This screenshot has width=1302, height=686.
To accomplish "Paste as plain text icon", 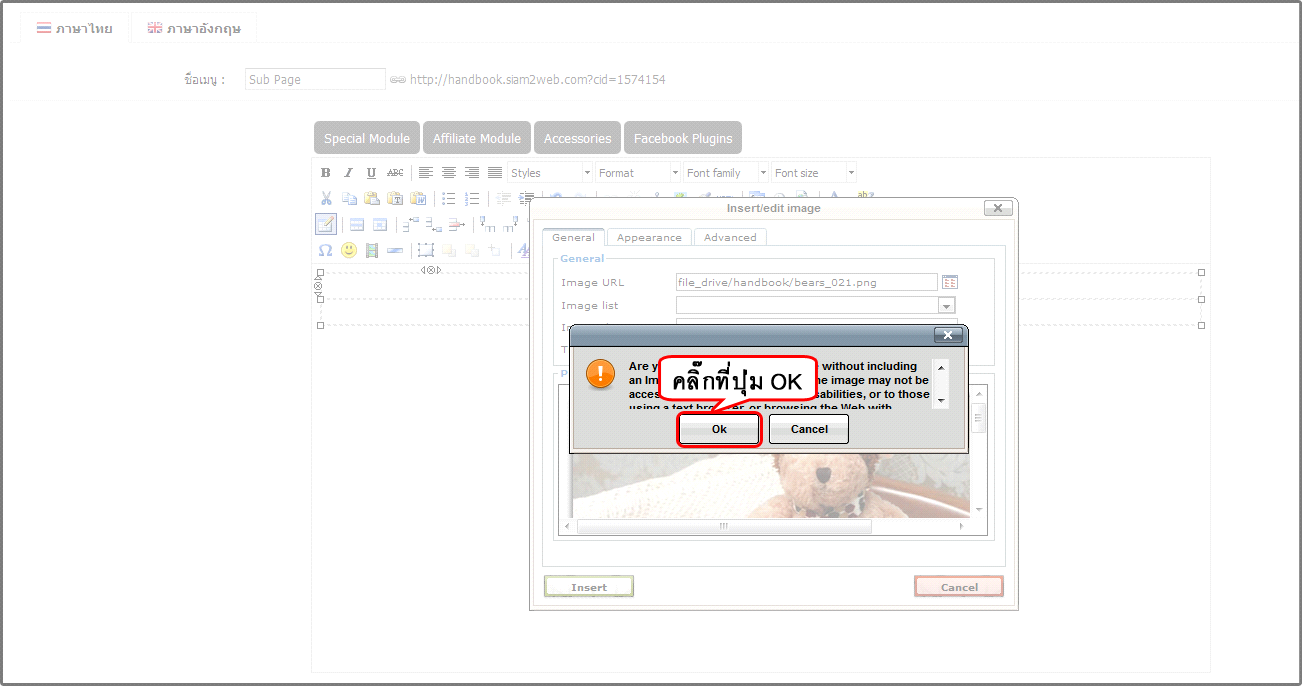I will point(395,199).
